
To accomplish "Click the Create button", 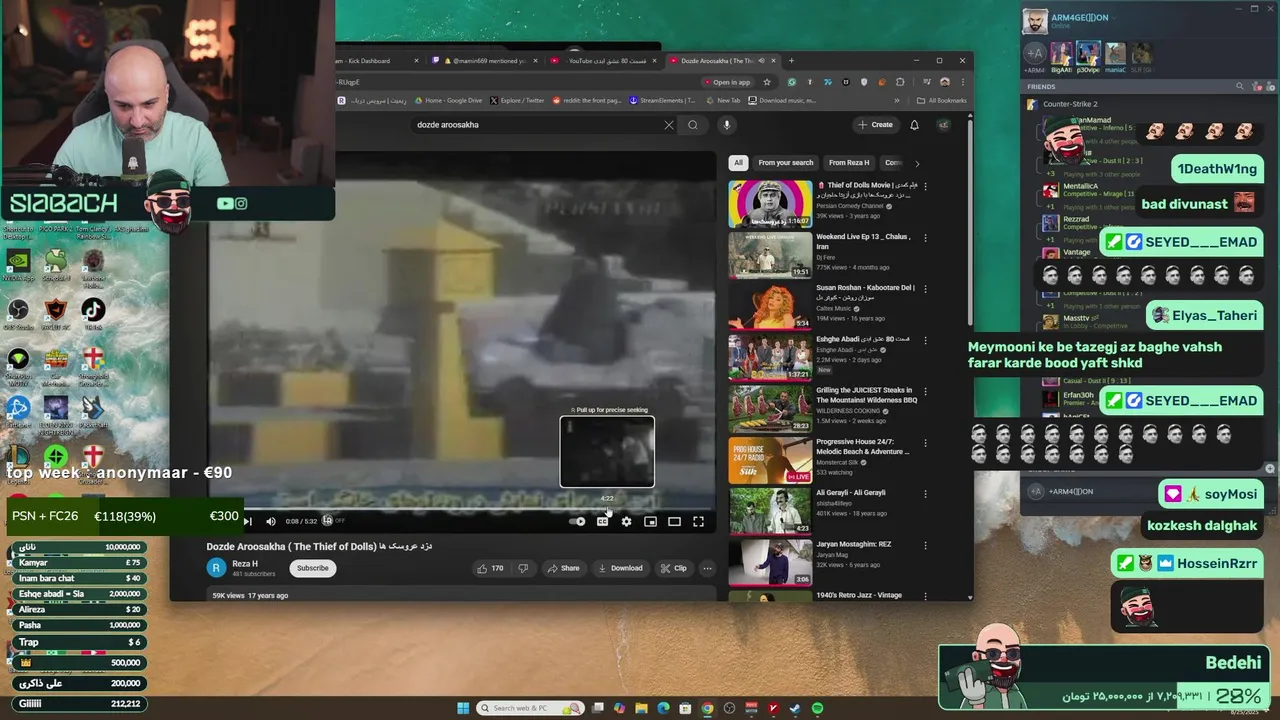I will coord(875,125).
